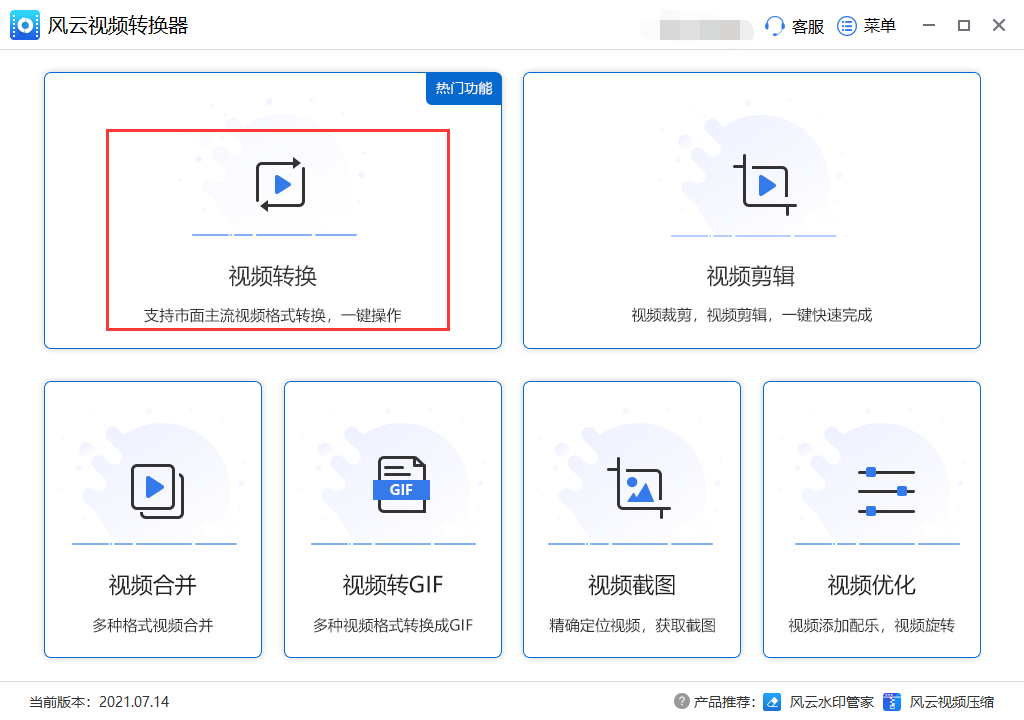1024x720 pixels.
Task: Click the 热门功能 hot feature badge
Action: (463, 88)
